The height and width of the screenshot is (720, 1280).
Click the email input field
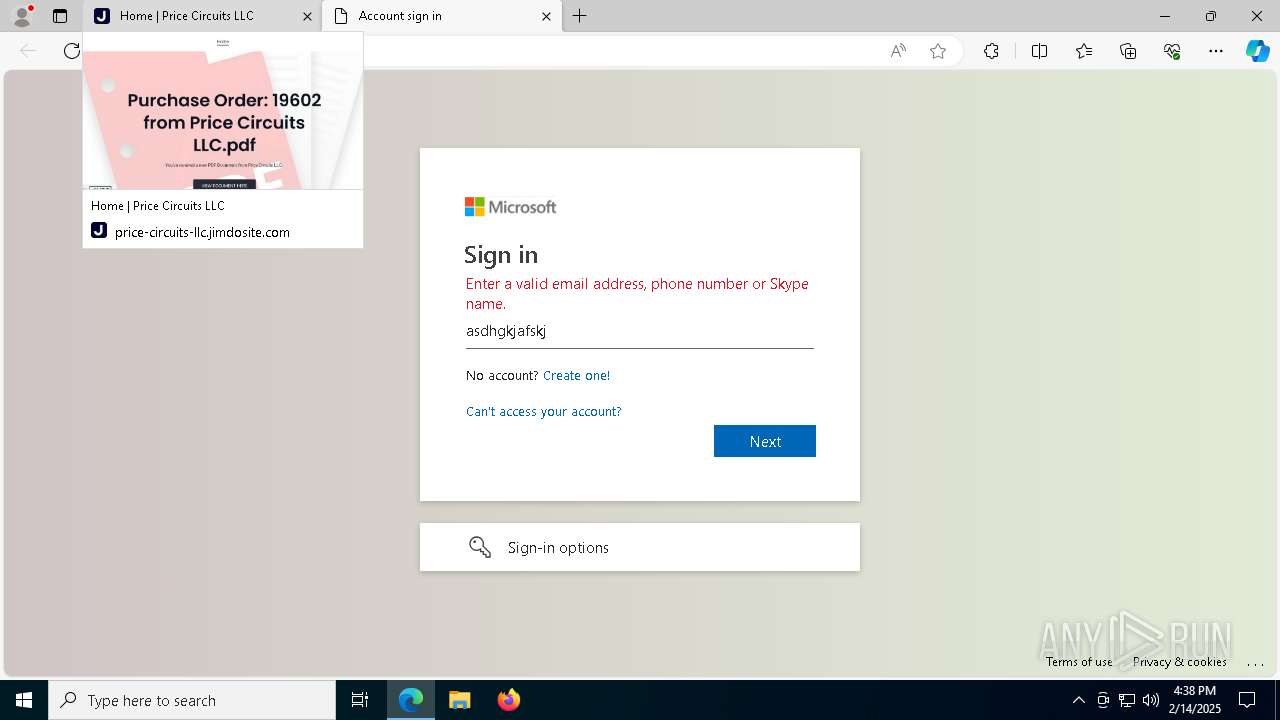[x=640, y=331]
